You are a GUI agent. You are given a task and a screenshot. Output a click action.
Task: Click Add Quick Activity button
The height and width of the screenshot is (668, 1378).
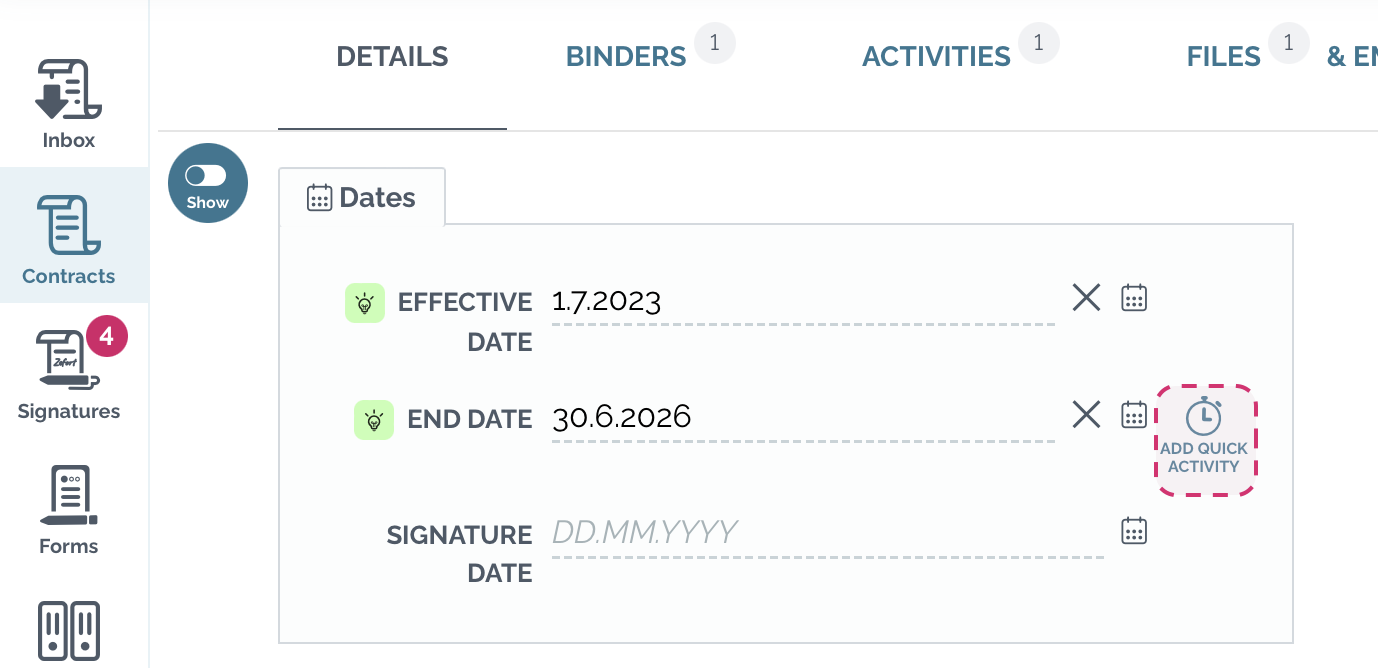pyautogui.click(x=1204, y=440)
